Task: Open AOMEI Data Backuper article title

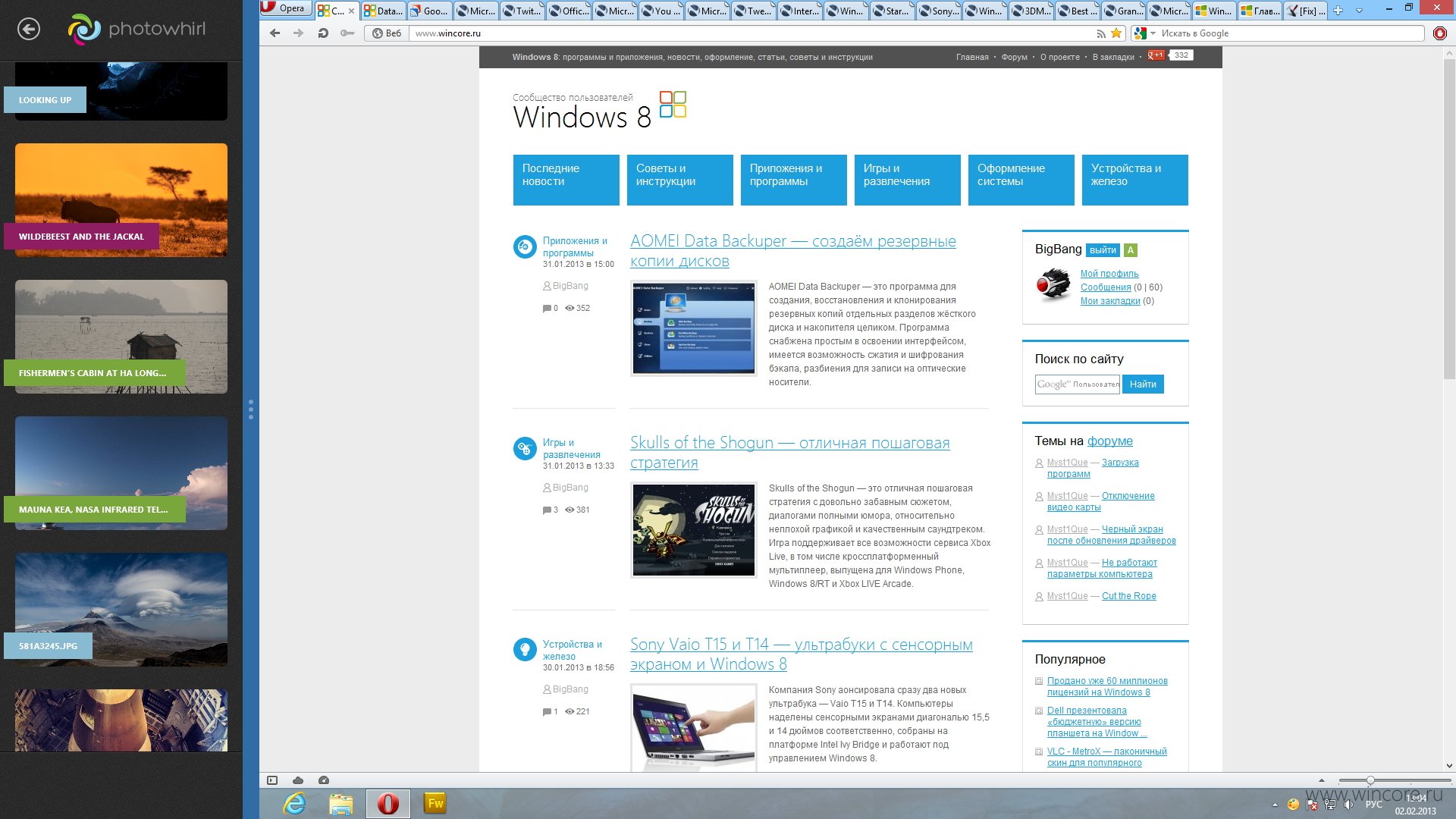Action: pyautogui.click(x=792, y=251)
